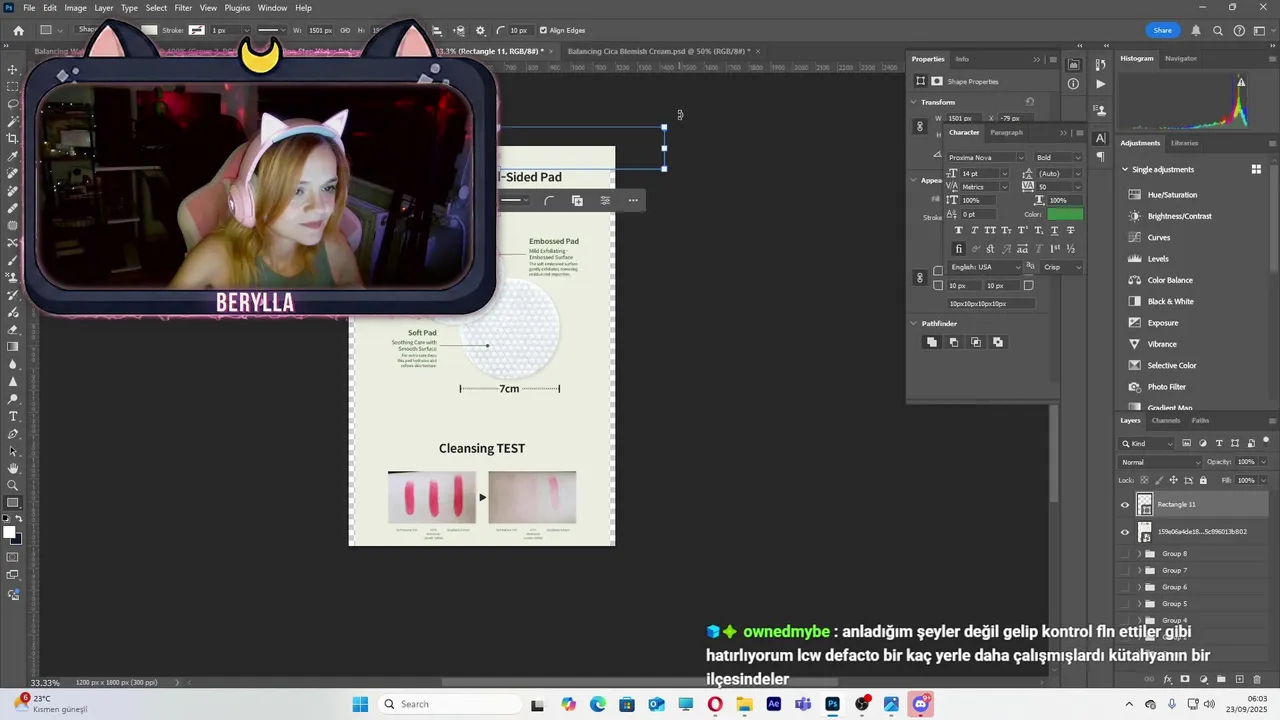The width and height of the screenshot is (1280, 720).
Task: Click the Share button
Action: click(x=1162, y=30)
